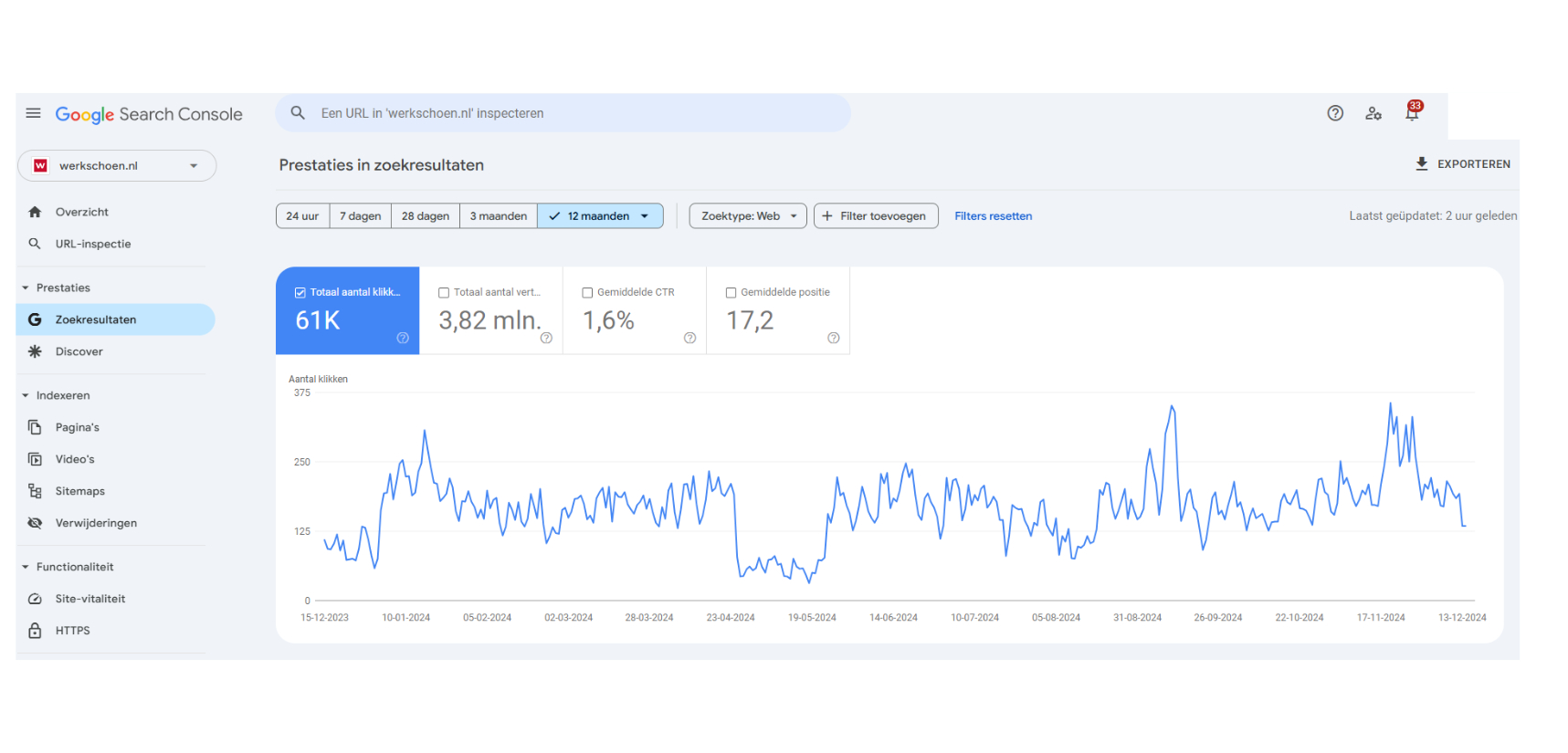Open notifications bell with 33 badge
Image resolution: width=1568 pixels, height=753 pixels.
click(1413, 111)
